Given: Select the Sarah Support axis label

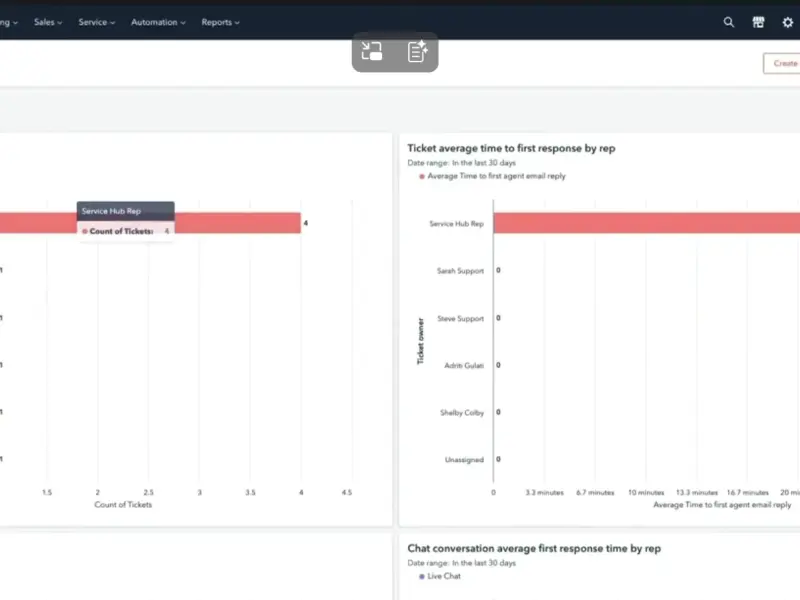Looking at the screenshot, I should [x=460, y=271].
